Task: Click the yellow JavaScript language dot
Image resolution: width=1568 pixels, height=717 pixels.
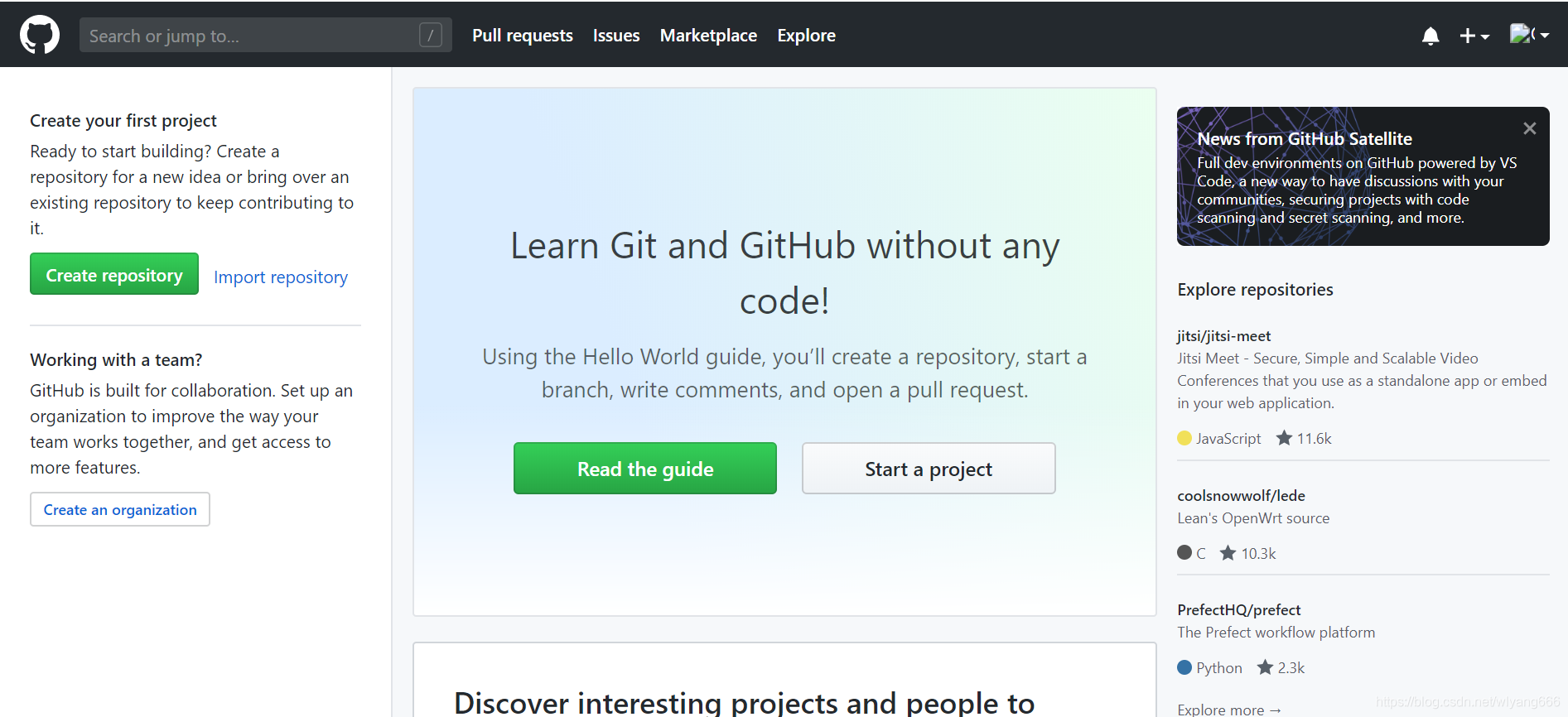Action: [1184, 438]
